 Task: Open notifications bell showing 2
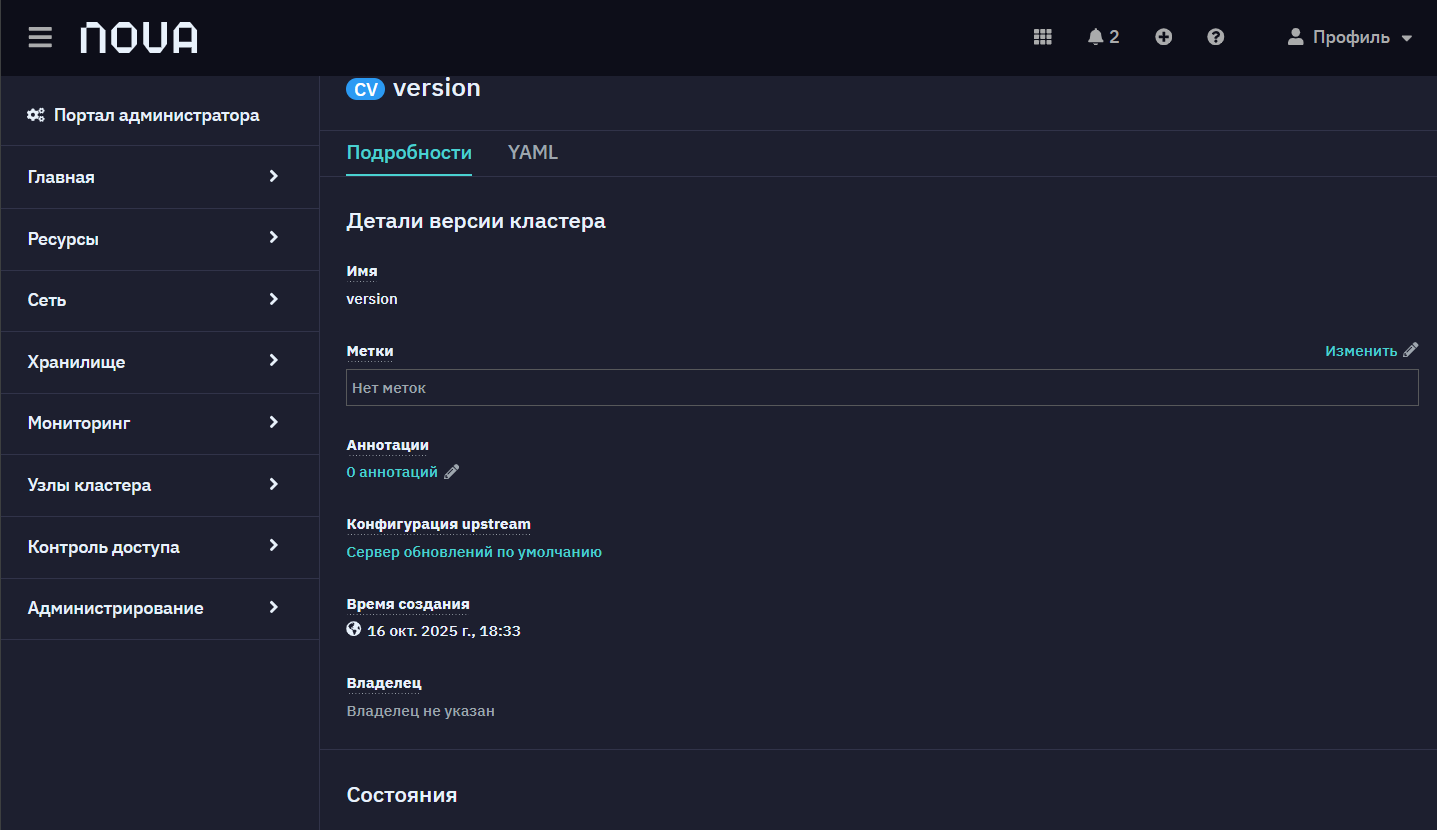1103,37
